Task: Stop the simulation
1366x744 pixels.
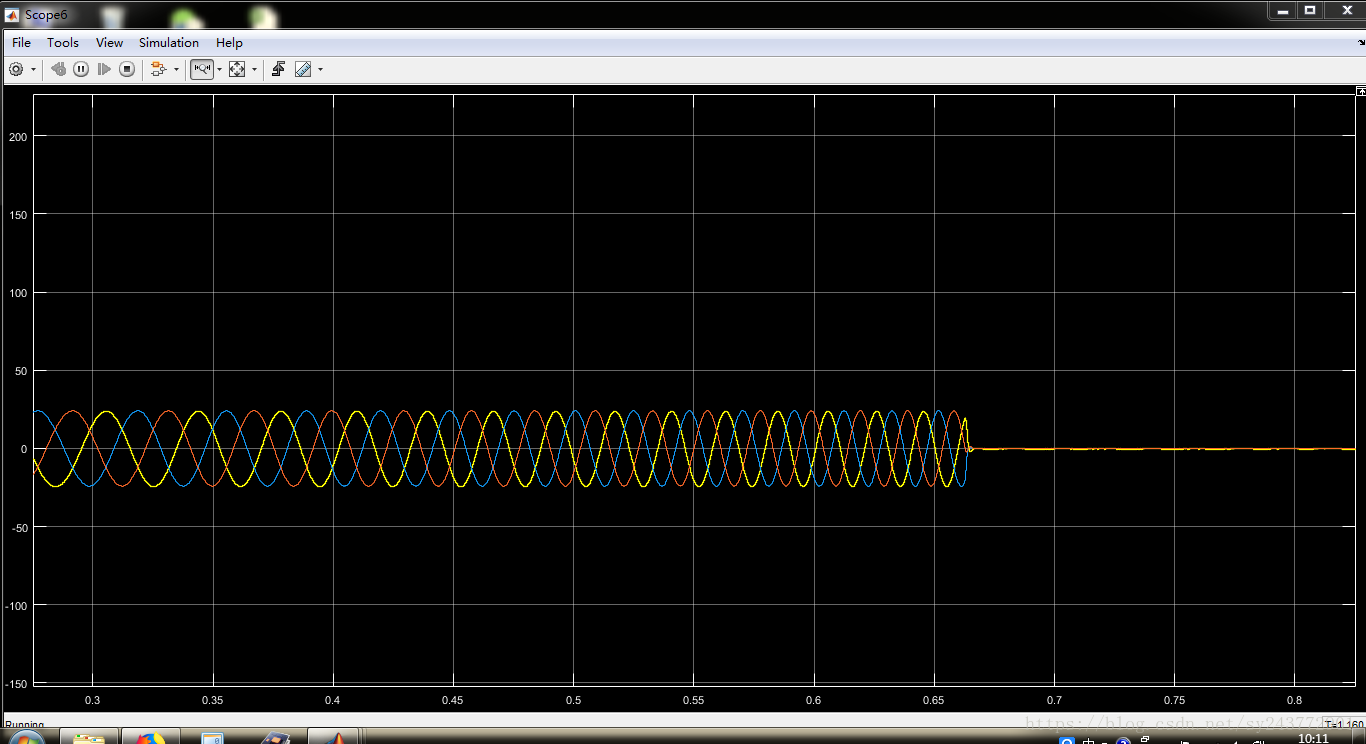Action: 127,69
